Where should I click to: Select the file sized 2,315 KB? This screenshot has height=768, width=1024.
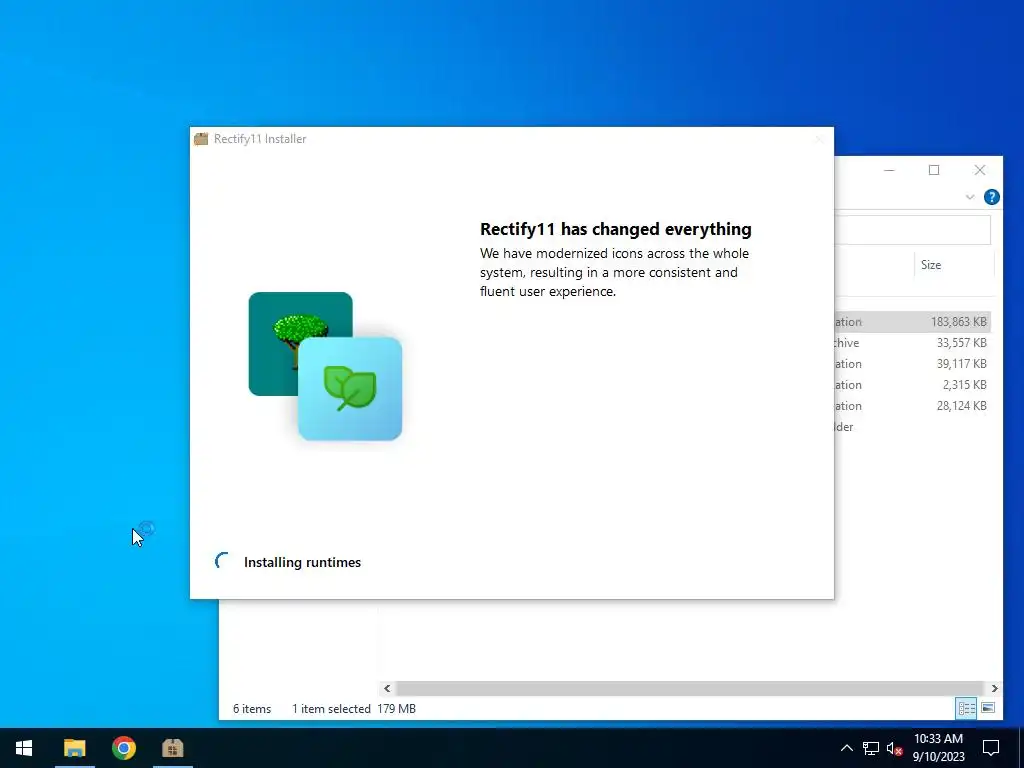click(912, 385)
